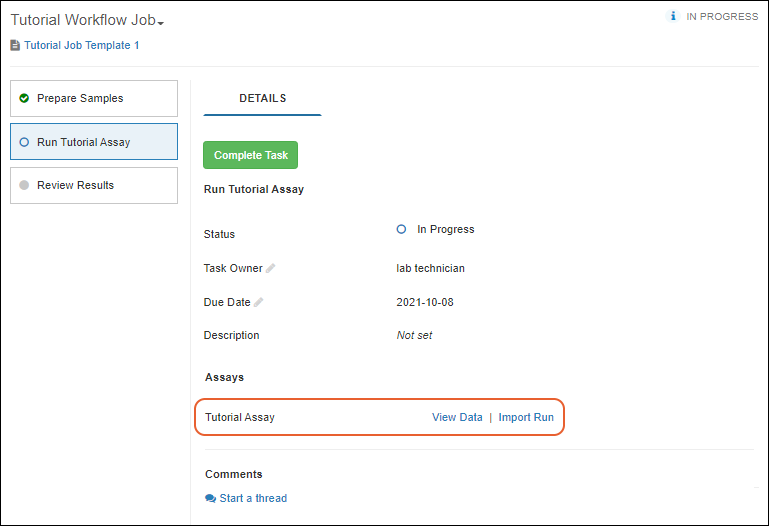The height and width of the screenshot is (526, 769).
Task: Click the pencil icon next to Task Owner
Action: (271, 268)
